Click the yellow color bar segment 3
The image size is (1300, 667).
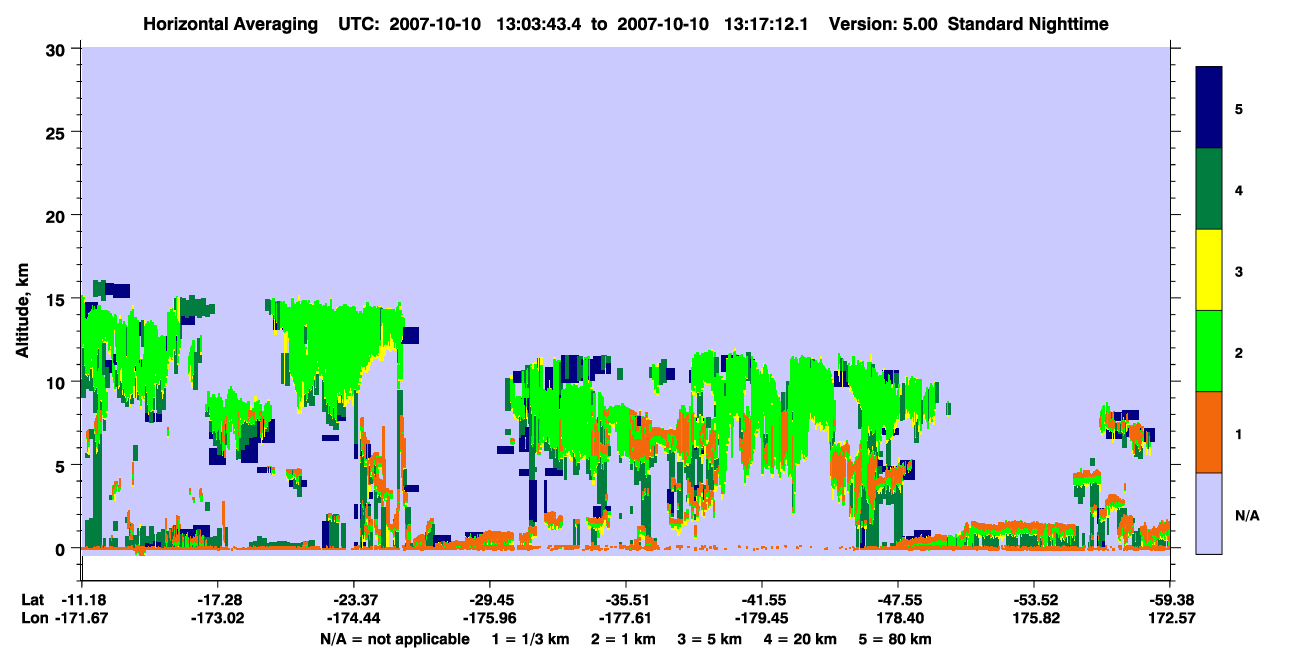coord(1209,270)
